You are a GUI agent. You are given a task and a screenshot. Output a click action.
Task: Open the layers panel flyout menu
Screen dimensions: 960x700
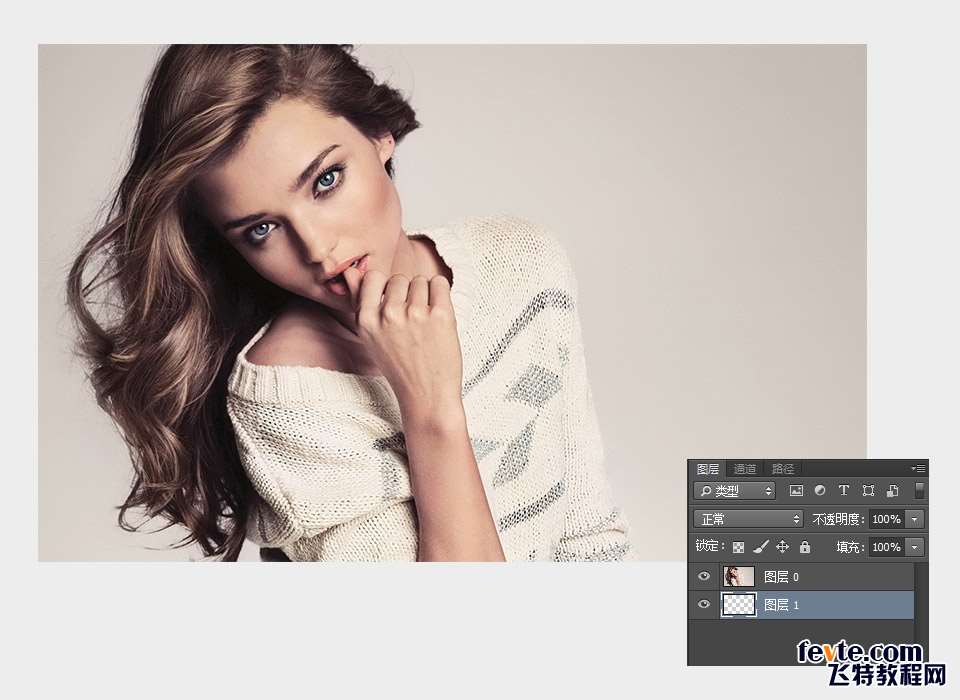tap(919, 468)
